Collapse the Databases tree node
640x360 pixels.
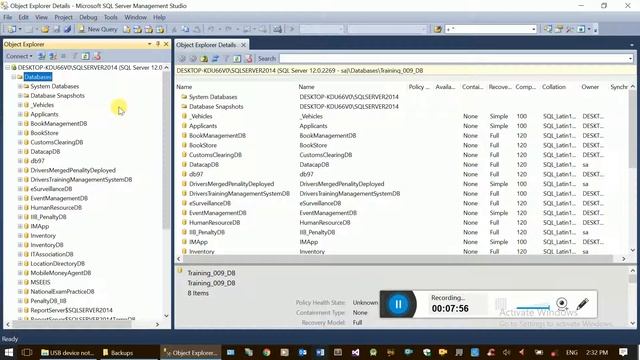point(13,77)
